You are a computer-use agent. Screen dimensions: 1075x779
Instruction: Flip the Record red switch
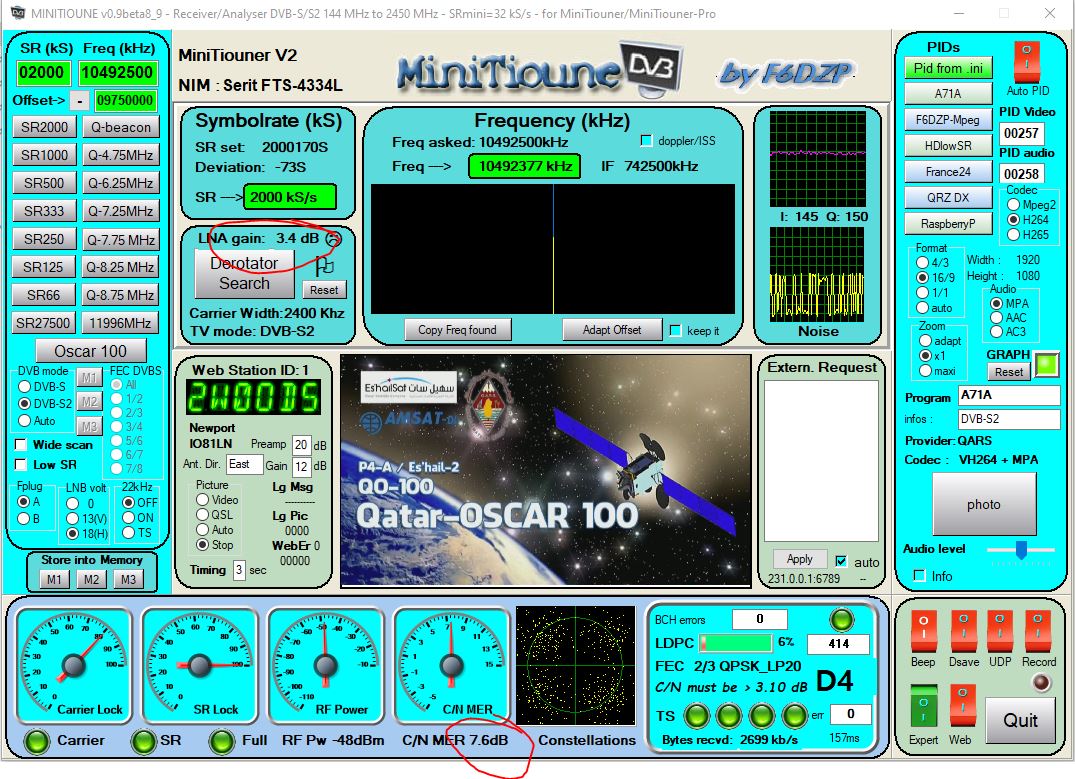pyautogui.click(x=1038, y=630)
